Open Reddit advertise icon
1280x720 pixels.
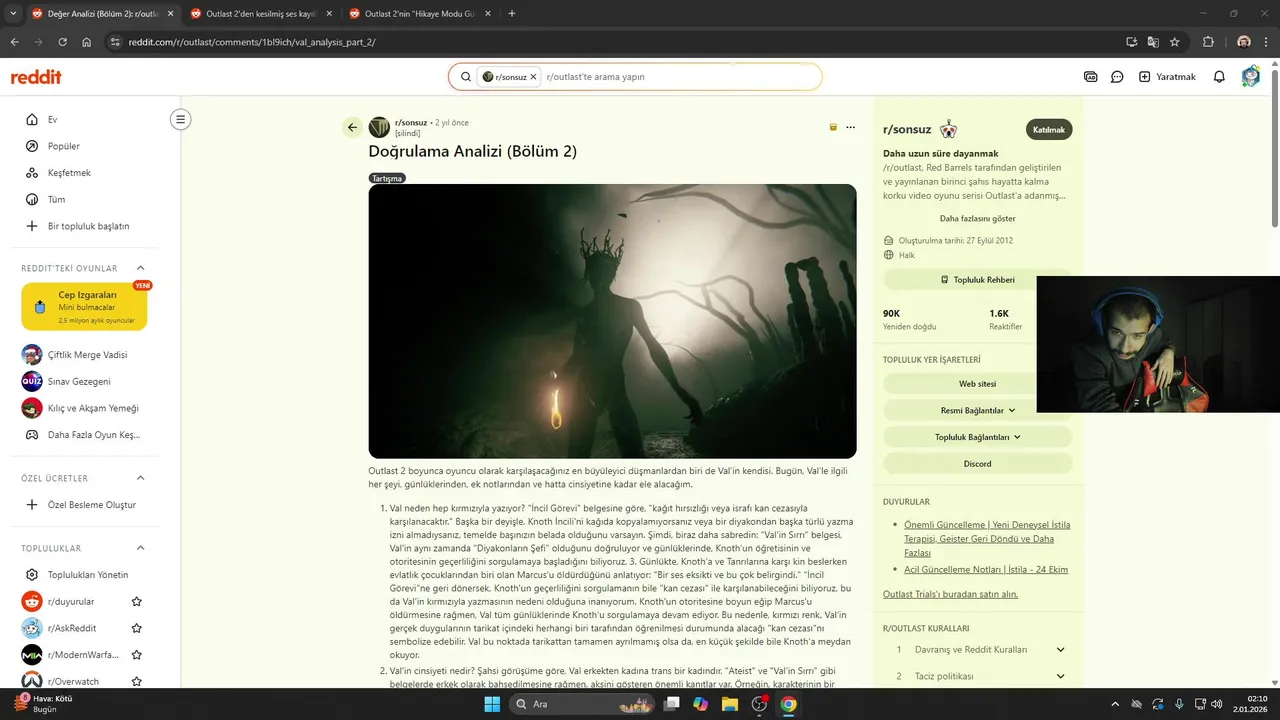coord(1090,77)
